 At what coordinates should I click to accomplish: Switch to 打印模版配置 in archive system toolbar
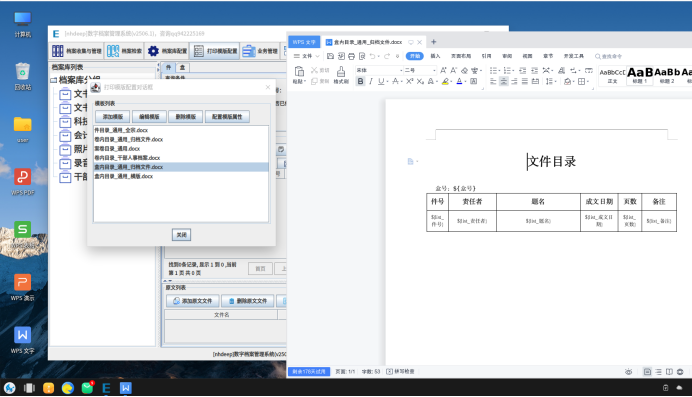(x=215, y=51)
